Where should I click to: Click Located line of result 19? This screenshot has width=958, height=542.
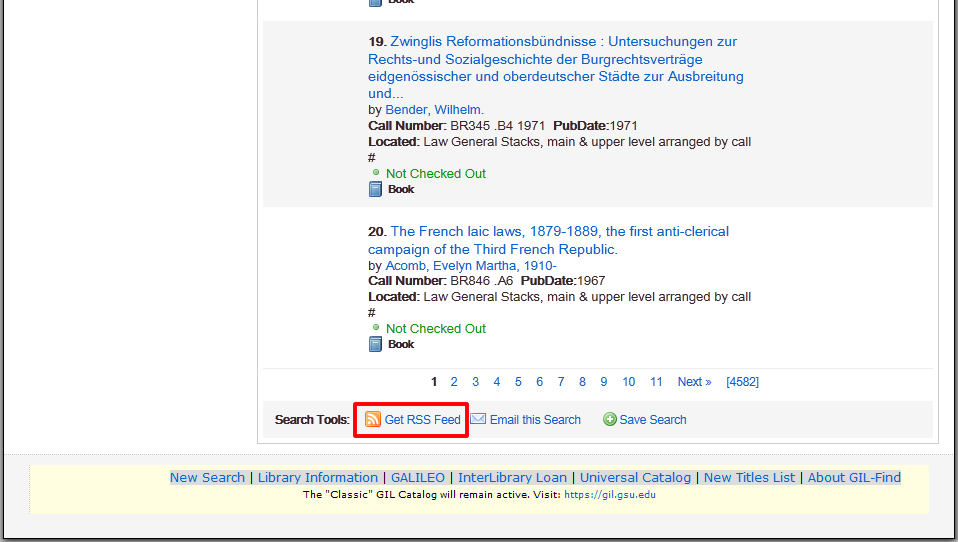(x=560, y=150)
